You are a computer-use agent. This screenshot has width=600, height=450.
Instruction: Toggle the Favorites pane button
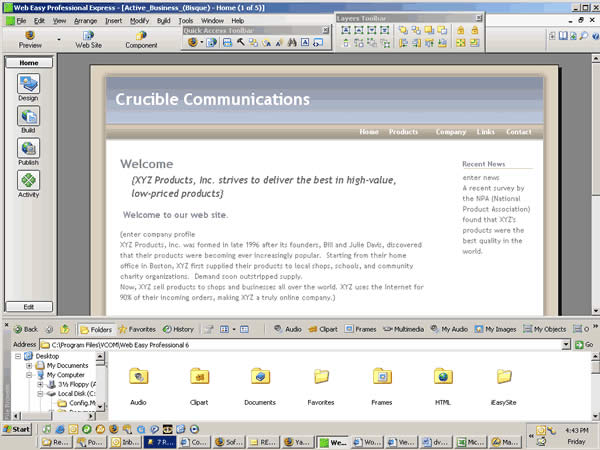(x=137, y=329)
